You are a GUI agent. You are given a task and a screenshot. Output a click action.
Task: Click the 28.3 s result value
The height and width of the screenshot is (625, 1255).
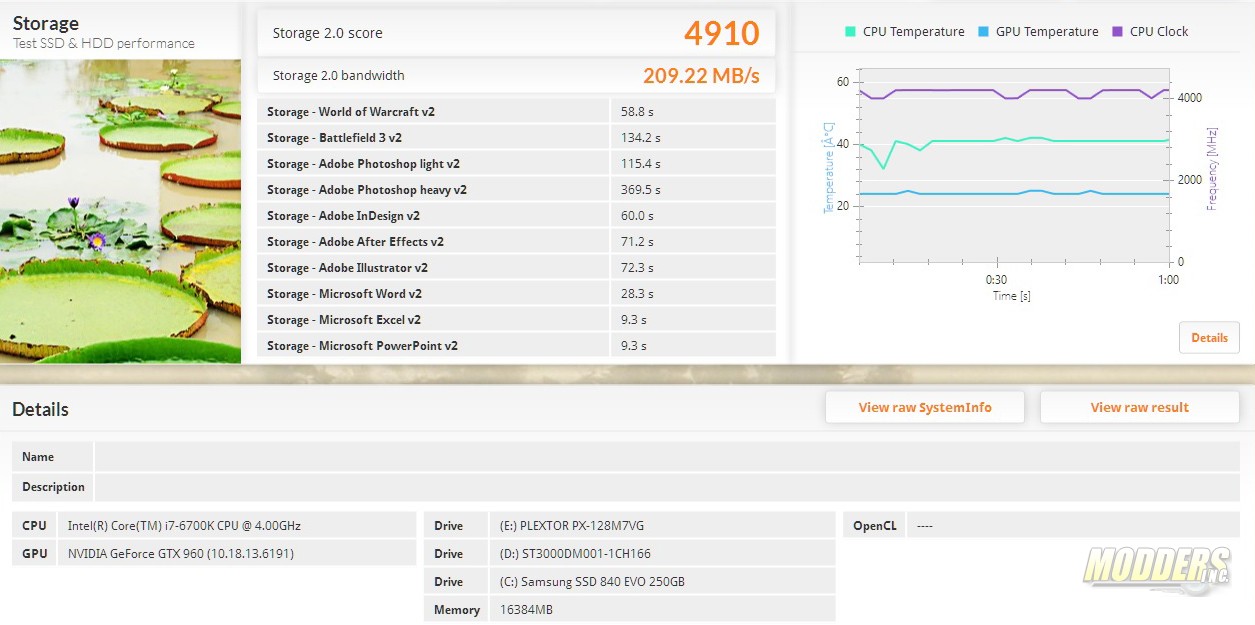coord(637,294)
